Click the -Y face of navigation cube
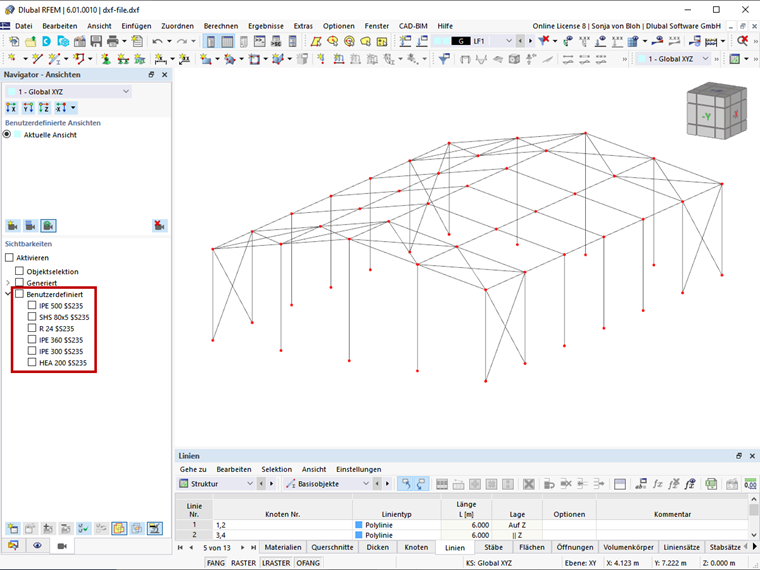The height and width of the screenshot is (570, 760). (706, 116)
